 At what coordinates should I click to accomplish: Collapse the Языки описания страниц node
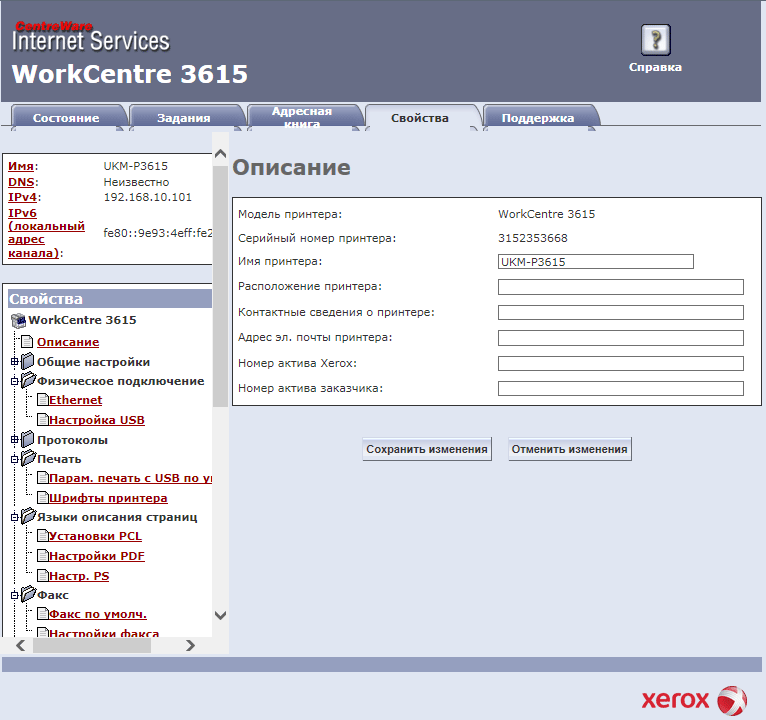coord(15,517)
